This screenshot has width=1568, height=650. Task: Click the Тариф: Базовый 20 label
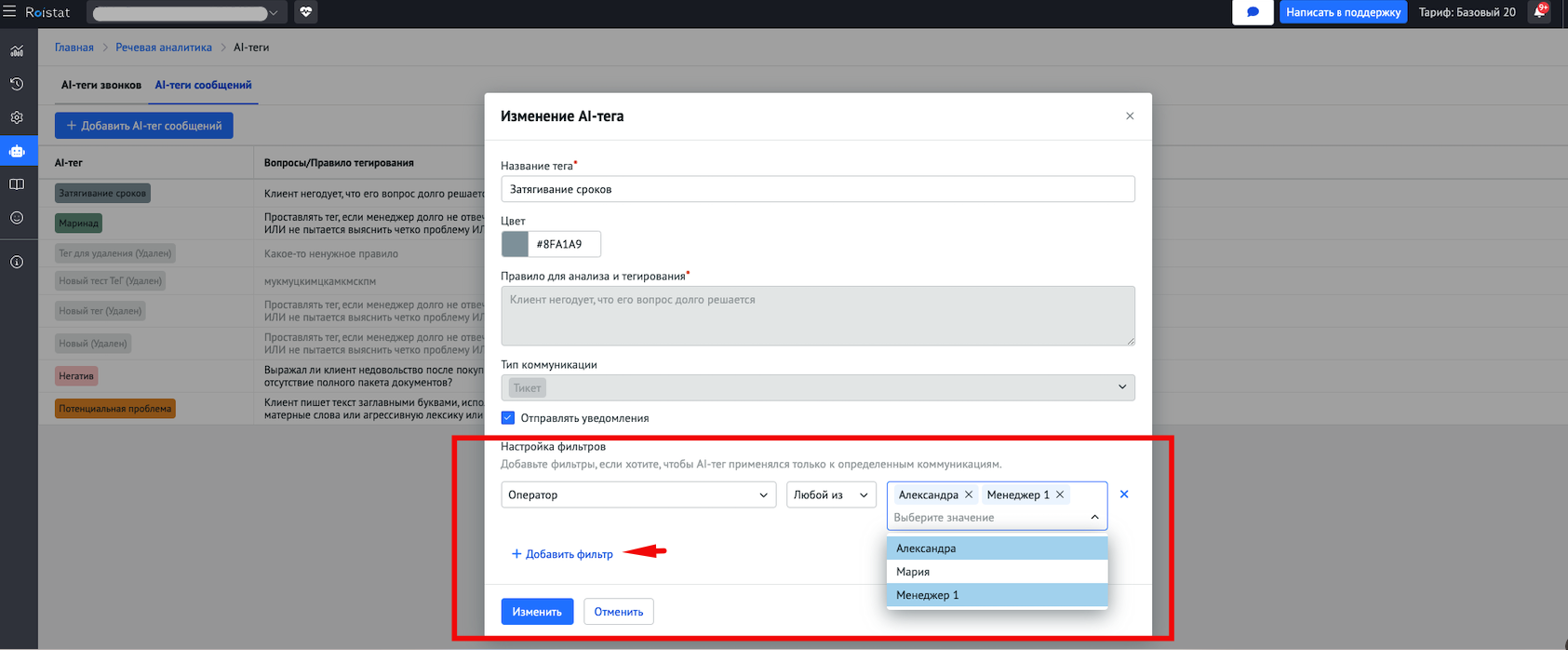click(1467, 12)
